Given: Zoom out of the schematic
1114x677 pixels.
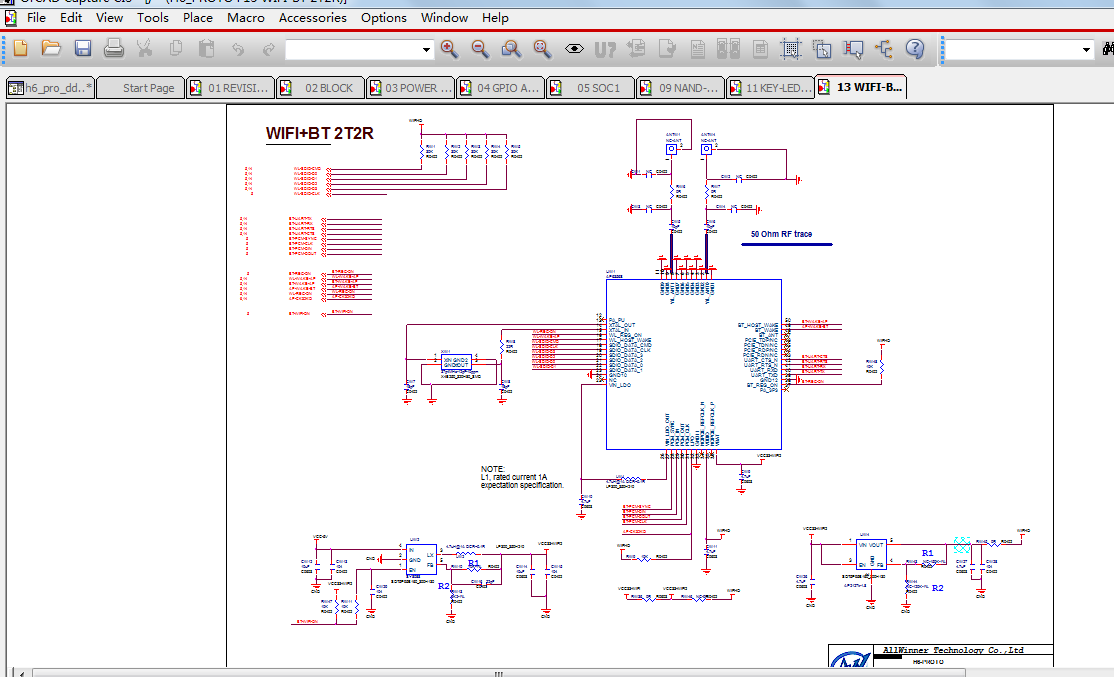Looking at the screenshot, I should [x=480, y=48].
